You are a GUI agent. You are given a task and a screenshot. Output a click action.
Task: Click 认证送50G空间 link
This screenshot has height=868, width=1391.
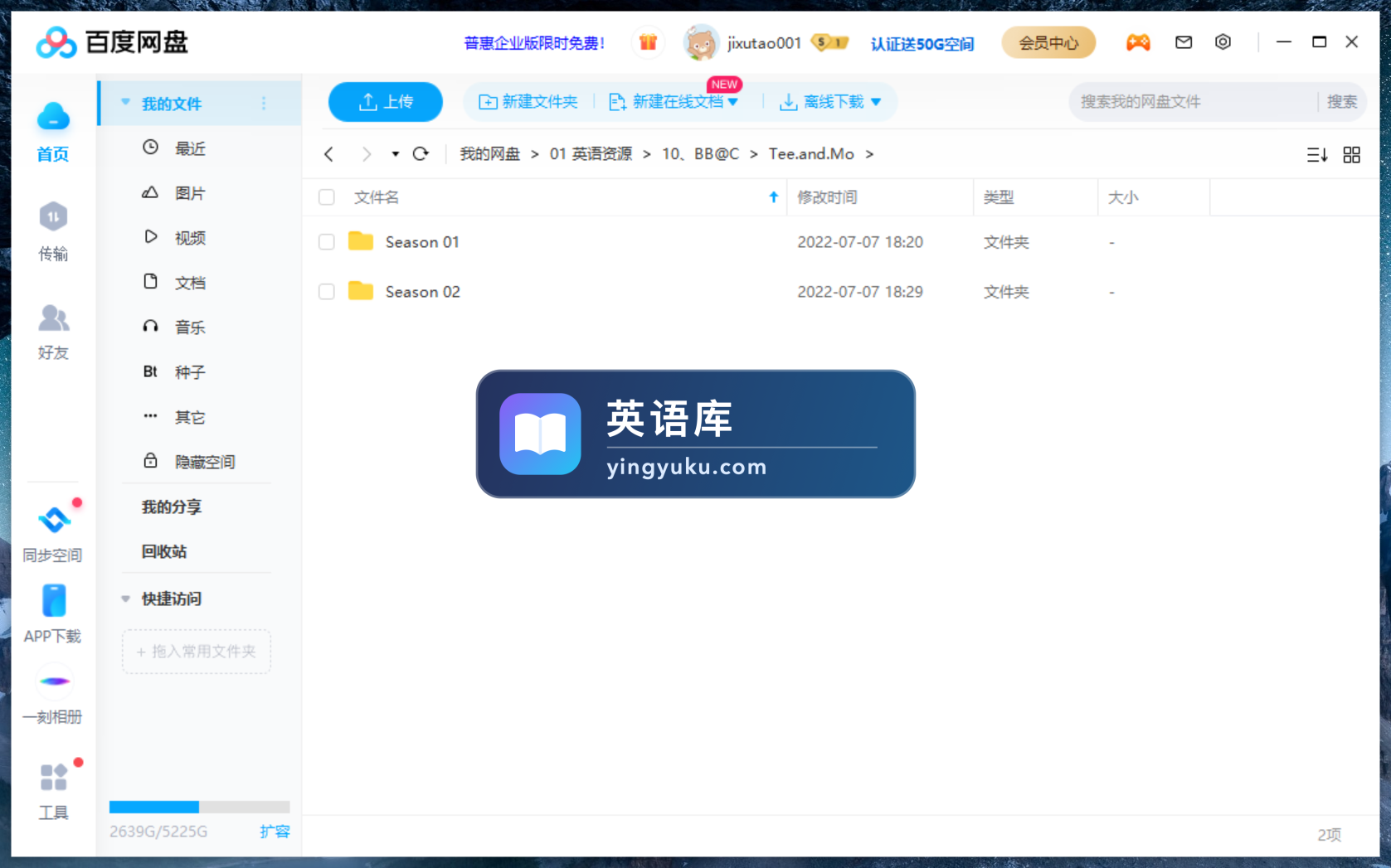click(x=922, y=44)
